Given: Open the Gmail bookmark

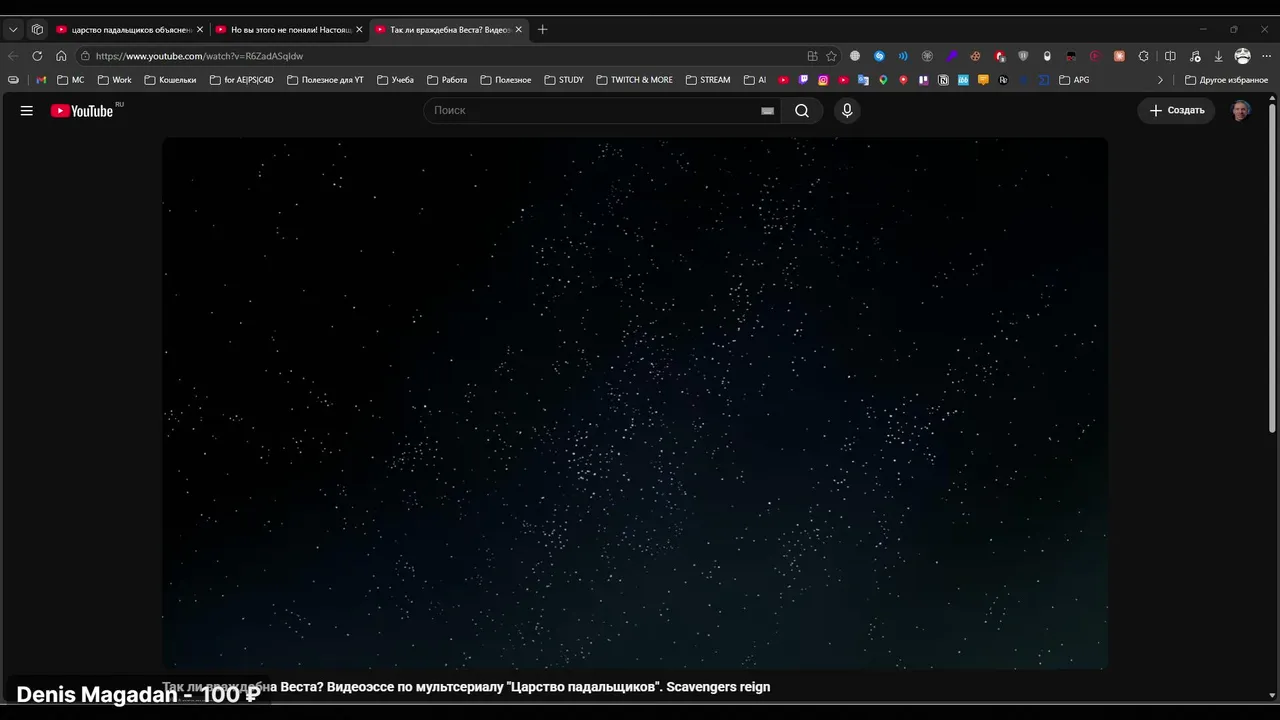Looking at the screenshot, I should (41, 80).
